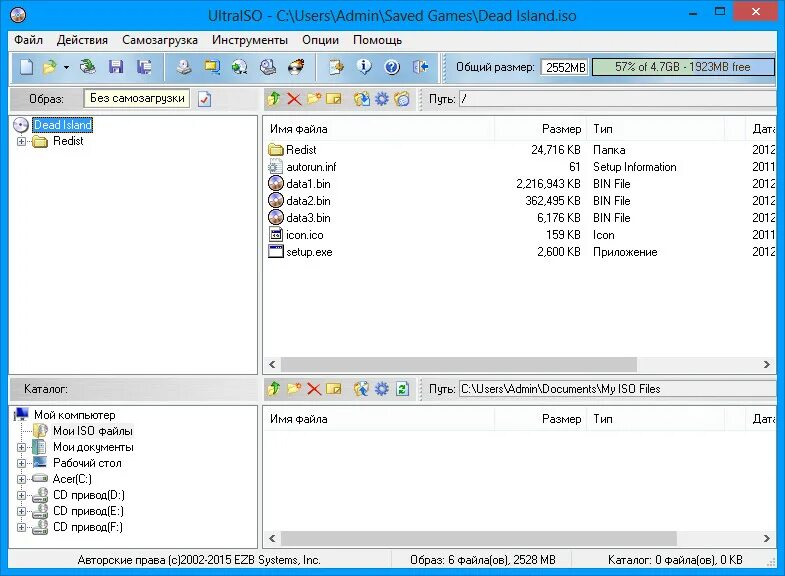Go up one level in the image pane toolbar
Screen dimensions: 785x576
(x=274, y=99)
